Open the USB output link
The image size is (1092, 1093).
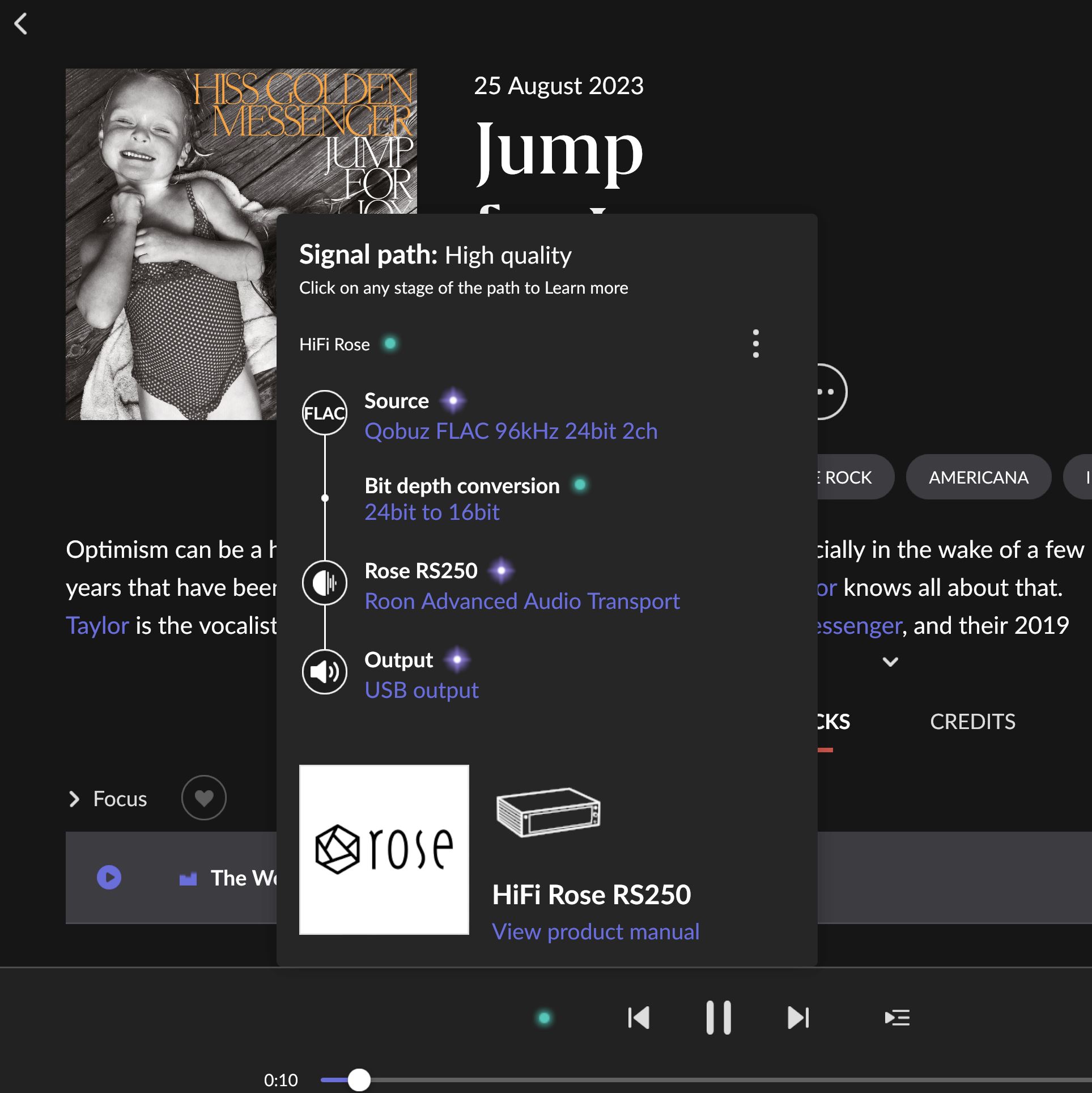click(x=422, y=690)
